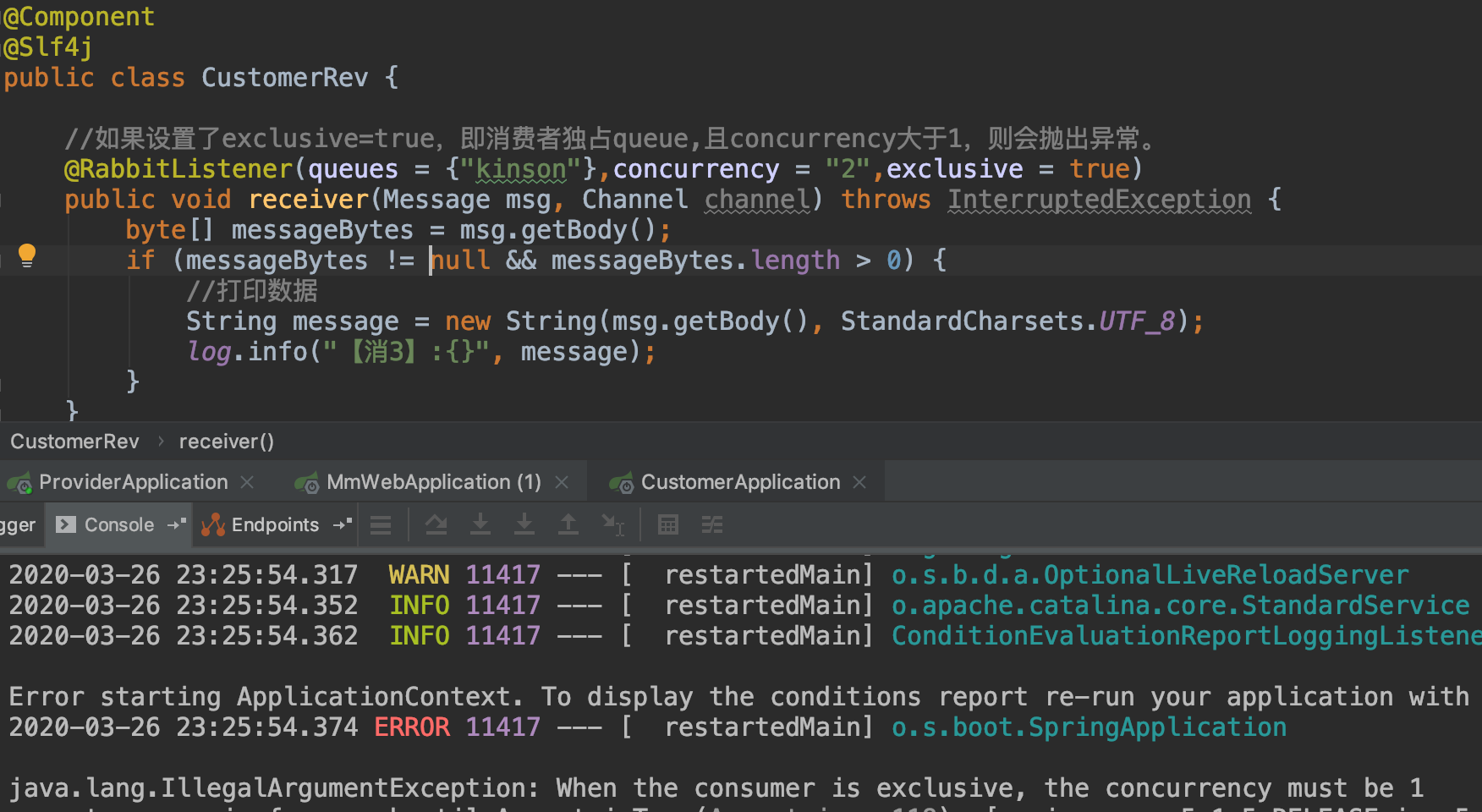Click the down-the-stack-trace arrow icon in console toolbar
This screenshot has width=1482, height=812.
(x=524, y=524)
